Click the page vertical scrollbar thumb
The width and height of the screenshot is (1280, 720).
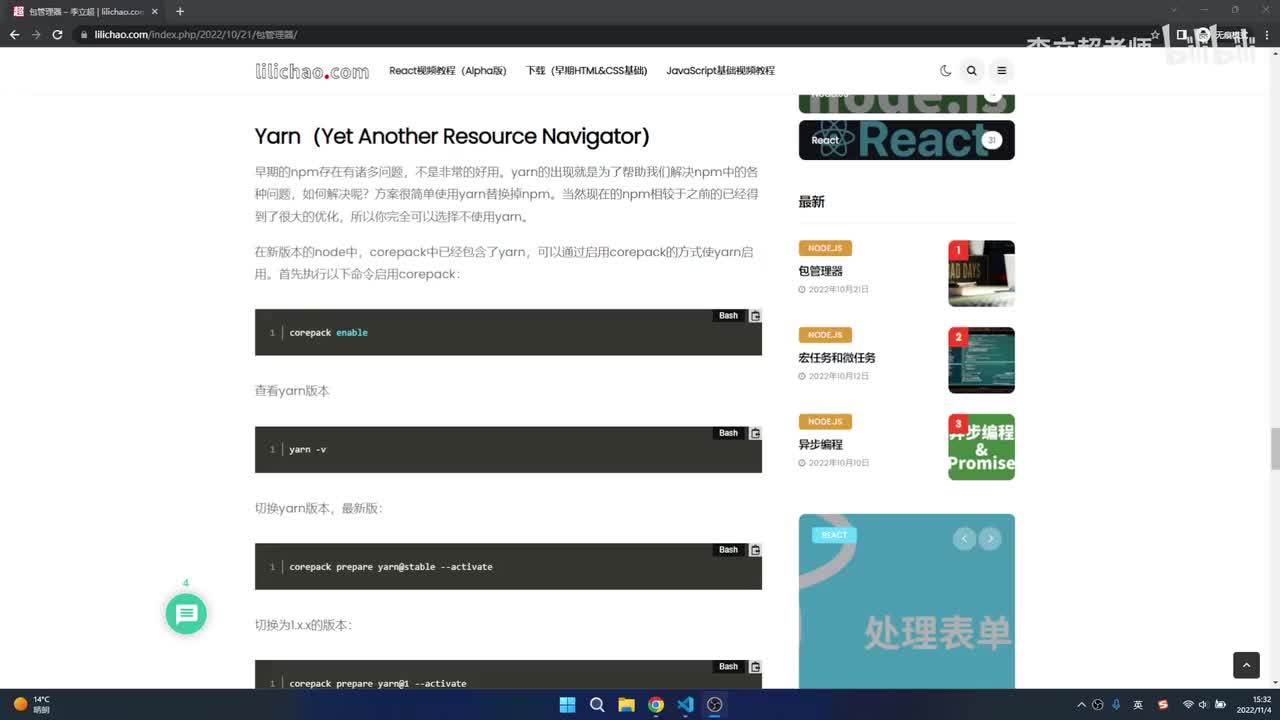click(1274, 448)
